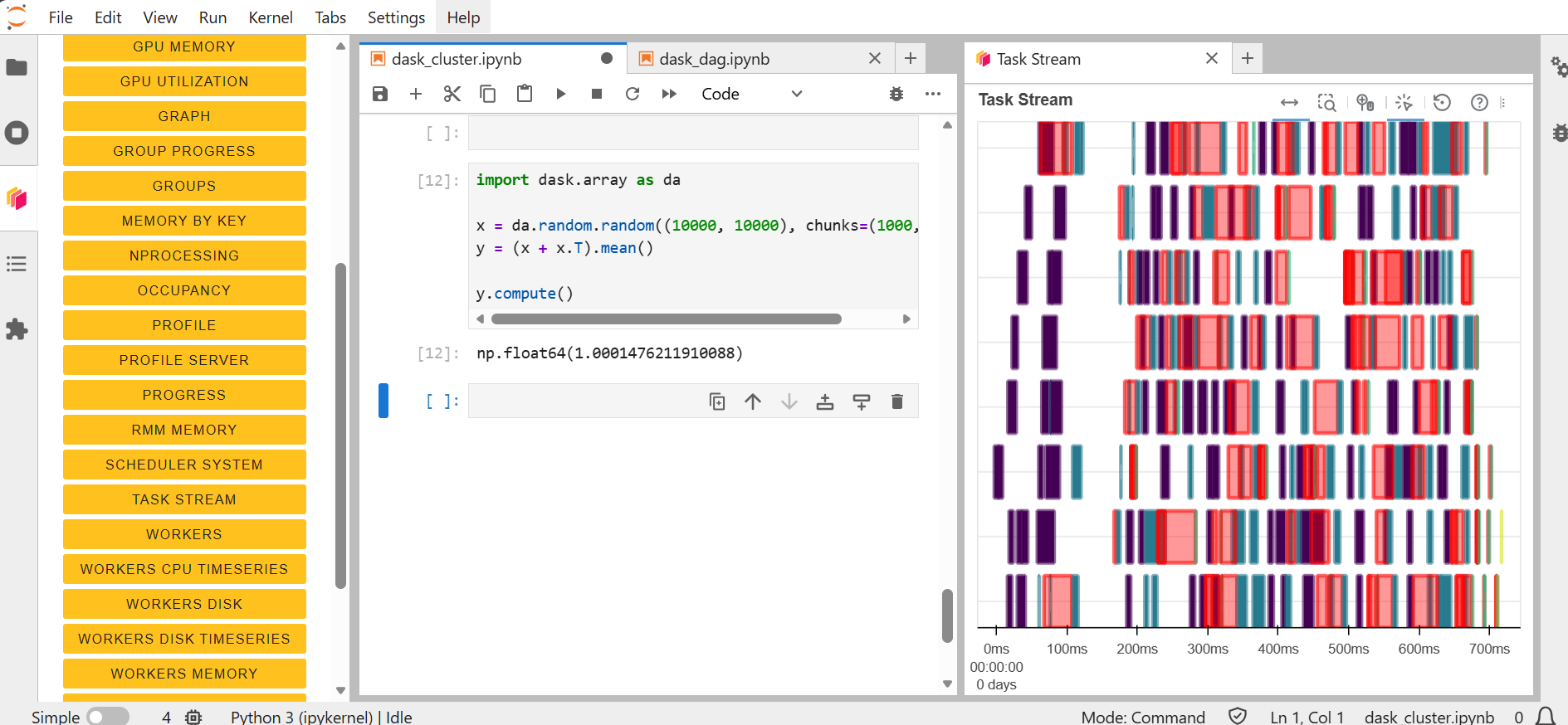Click the Python 3 (ipykernel) Idle status

pos(321,717)
